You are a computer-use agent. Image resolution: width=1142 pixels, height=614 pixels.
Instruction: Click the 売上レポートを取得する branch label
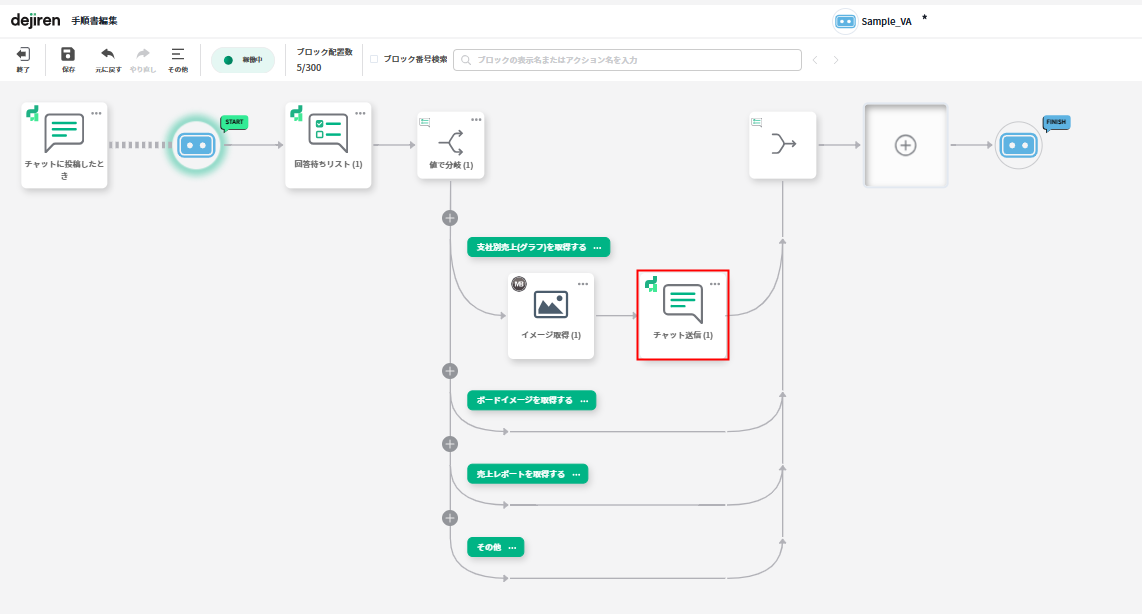tap(520, 474)
